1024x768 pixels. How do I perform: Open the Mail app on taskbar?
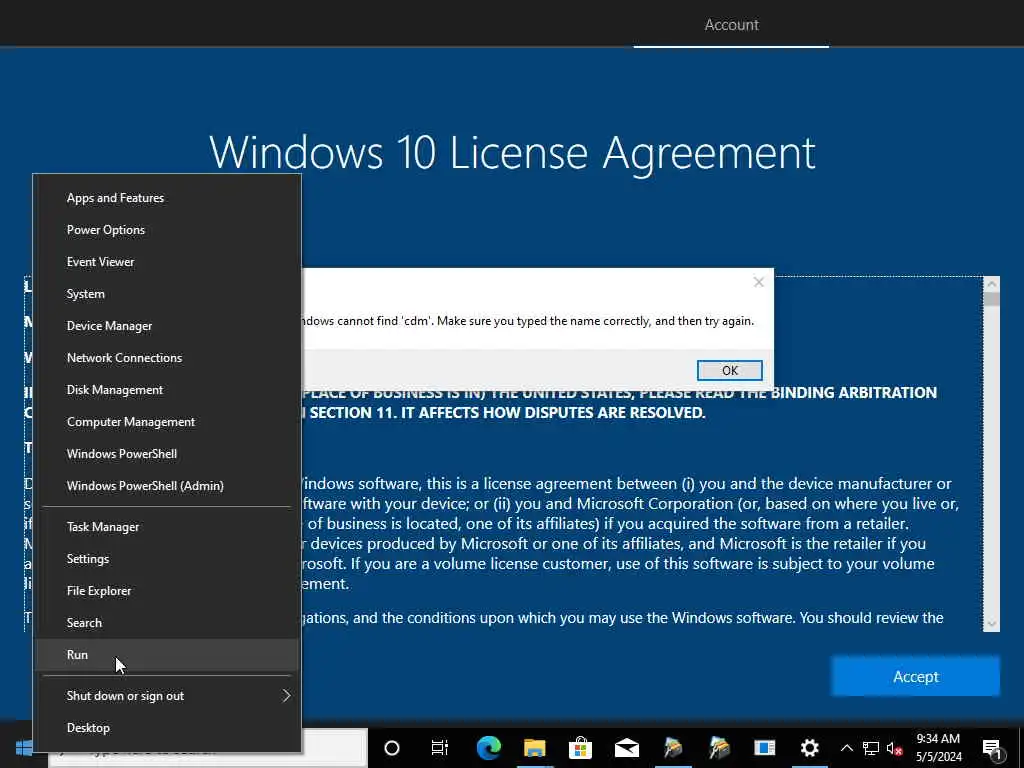click(626, 748)
